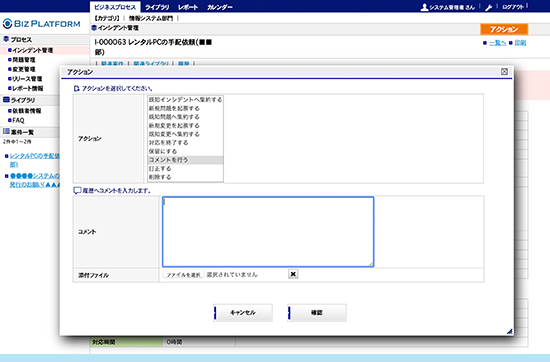This screenshot has height=362, width=550.
Task: Select レポート情報 in the sidebar
Action: point(28,88)
